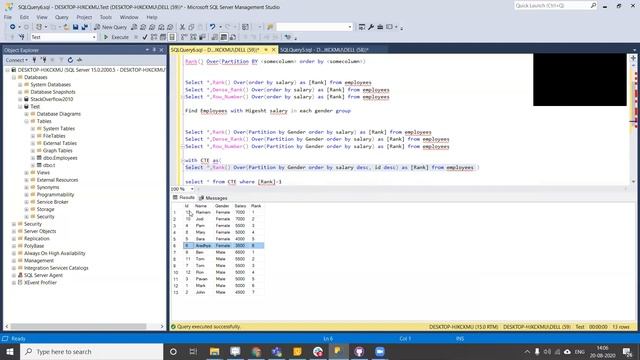
Task: Click the highlighted row 6 cell with salary 3500
Action: coord(240,246)
